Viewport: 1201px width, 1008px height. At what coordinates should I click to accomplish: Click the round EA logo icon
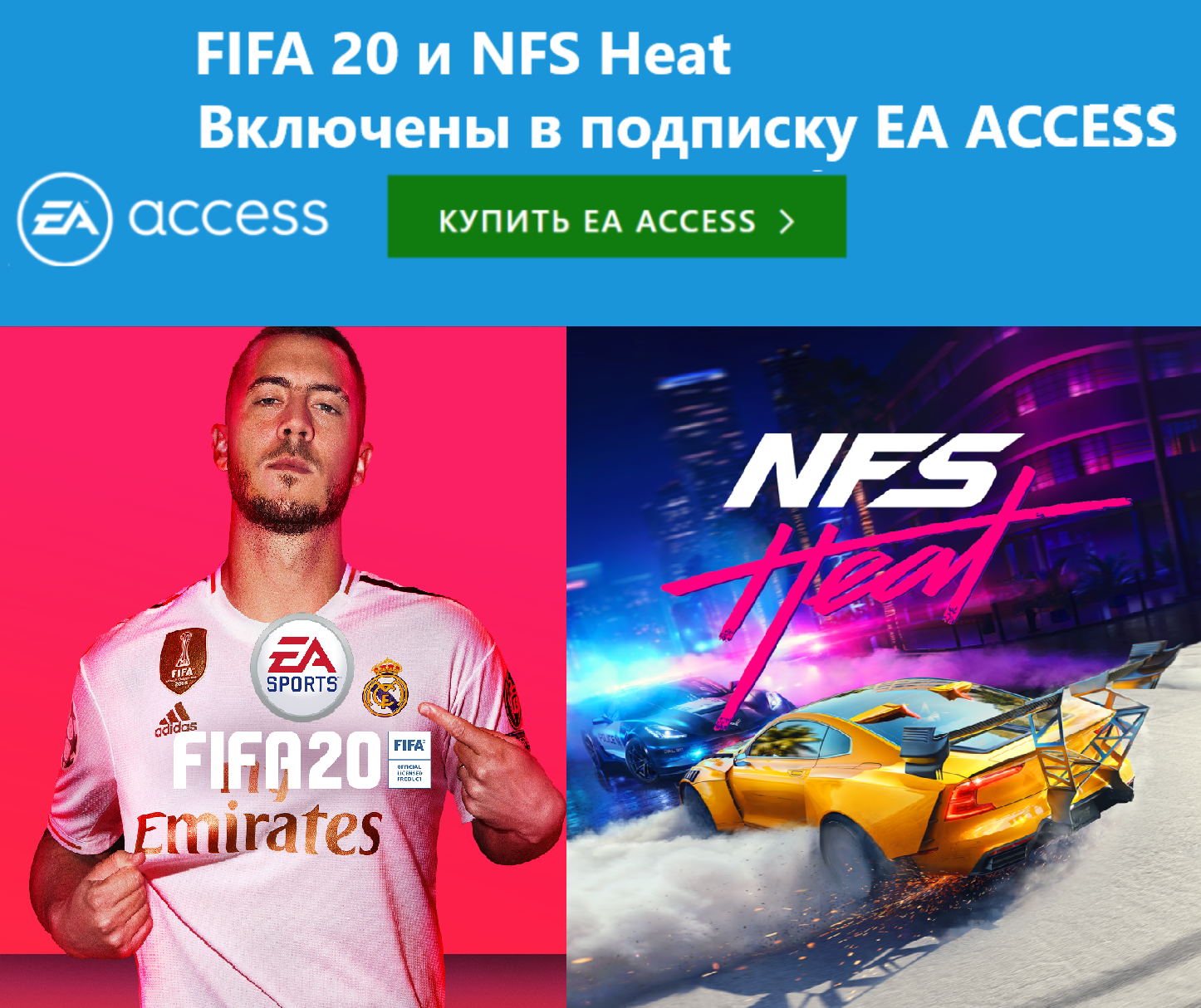(x=65, y=219)
